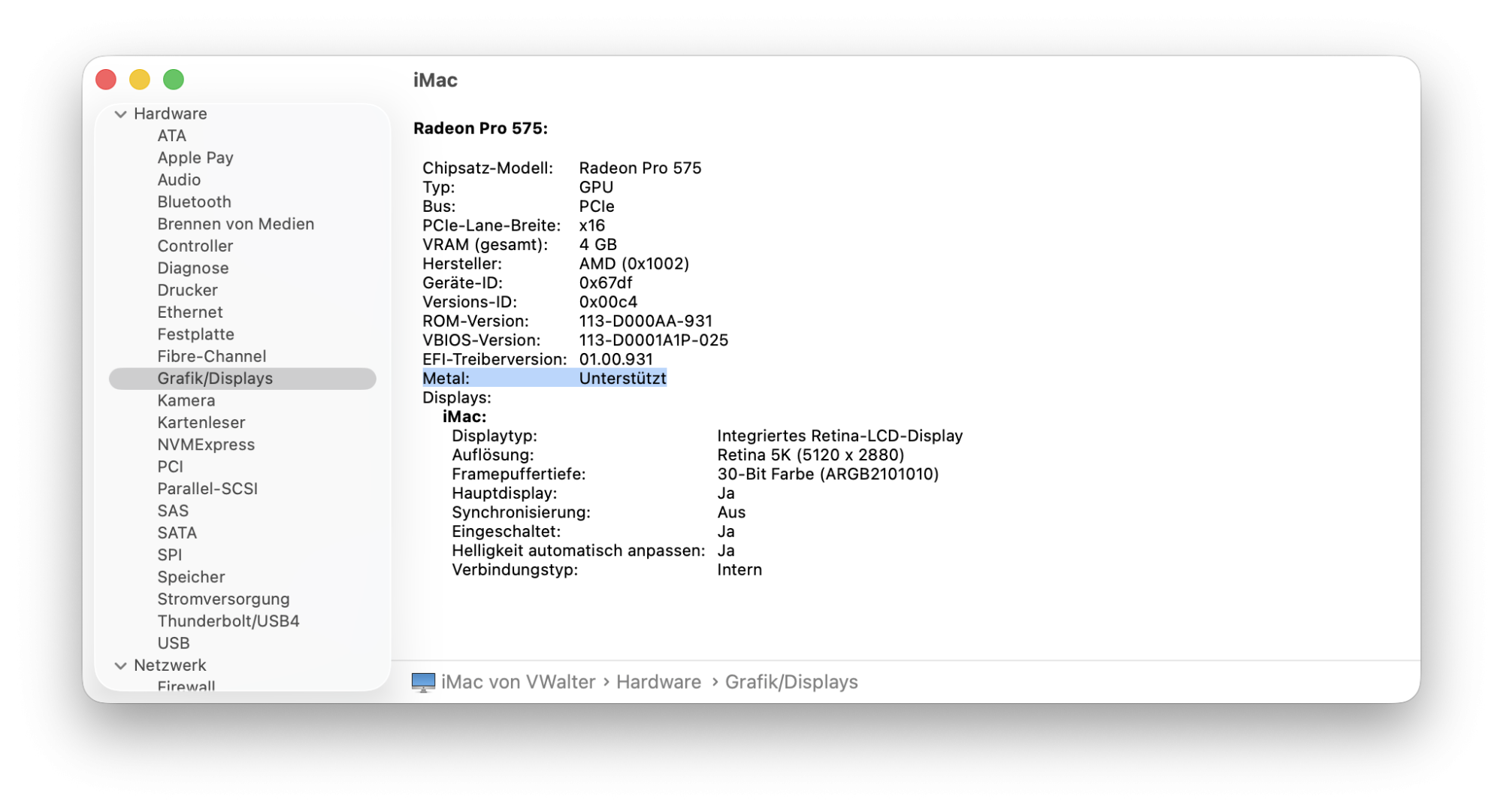Screen dimensions: 1503x812
Task: Click the yellow minimize window button
Action: [x=140, y=80]
